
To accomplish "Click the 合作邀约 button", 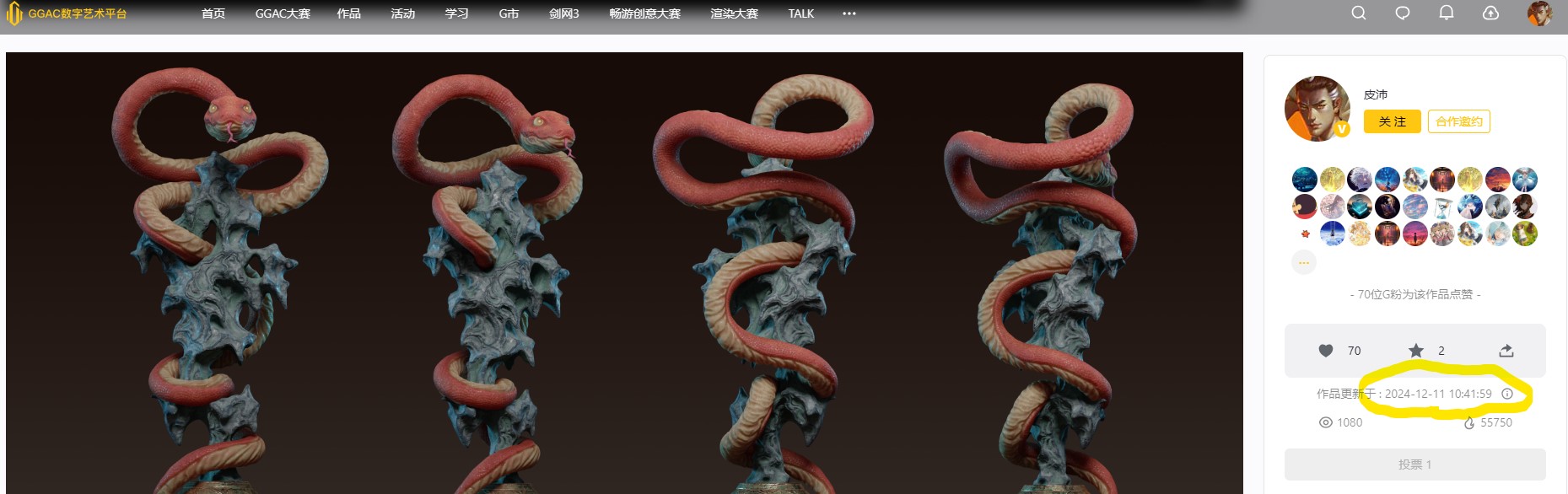I will (1459, 121).
